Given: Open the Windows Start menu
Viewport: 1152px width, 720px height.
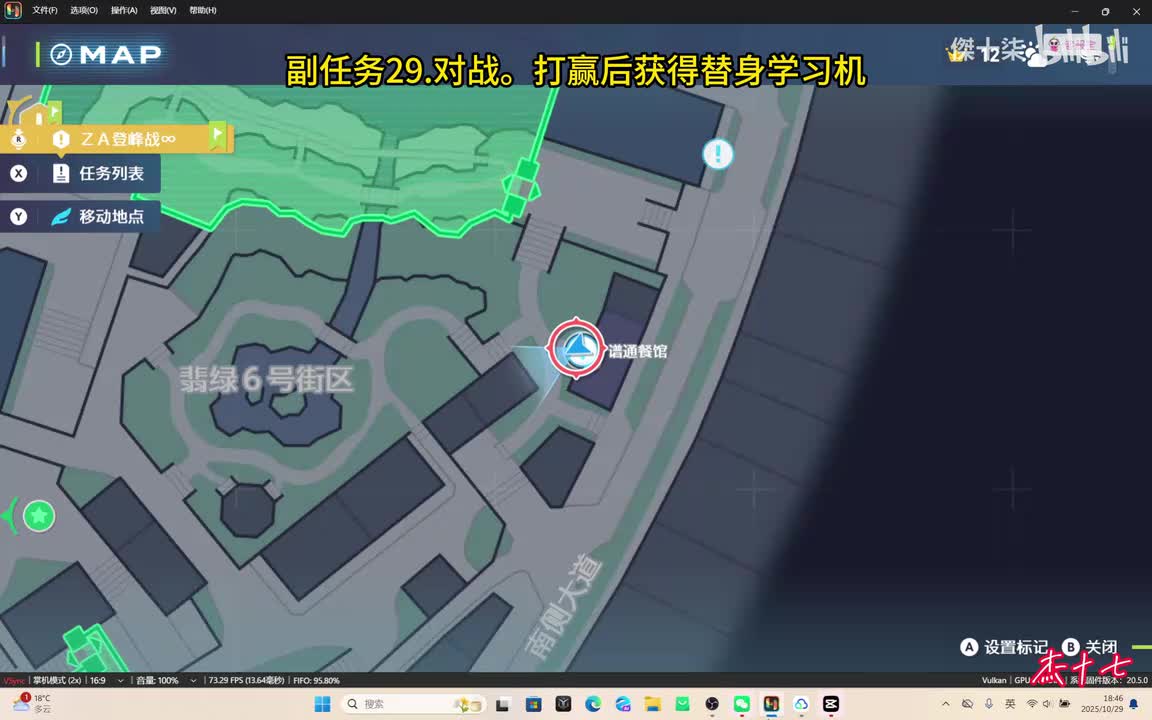Looking at the screenshot, I should [322, 704].
